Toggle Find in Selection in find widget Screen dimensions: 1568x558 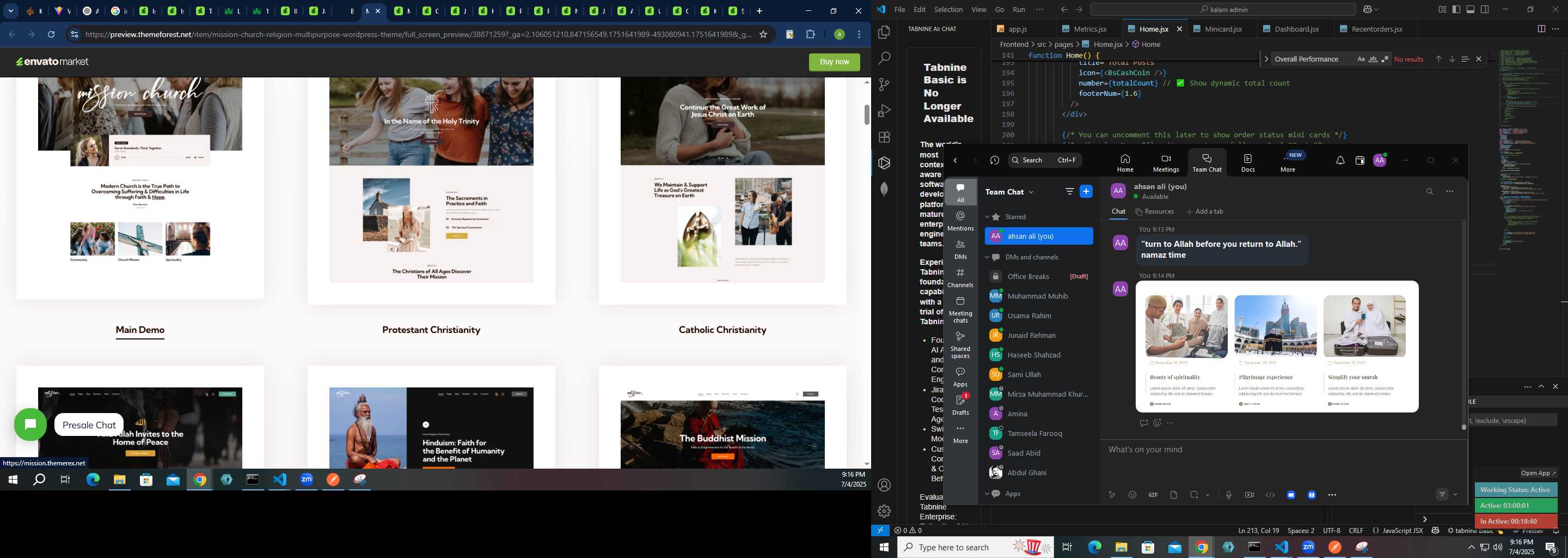click(x=1465, y=59)
